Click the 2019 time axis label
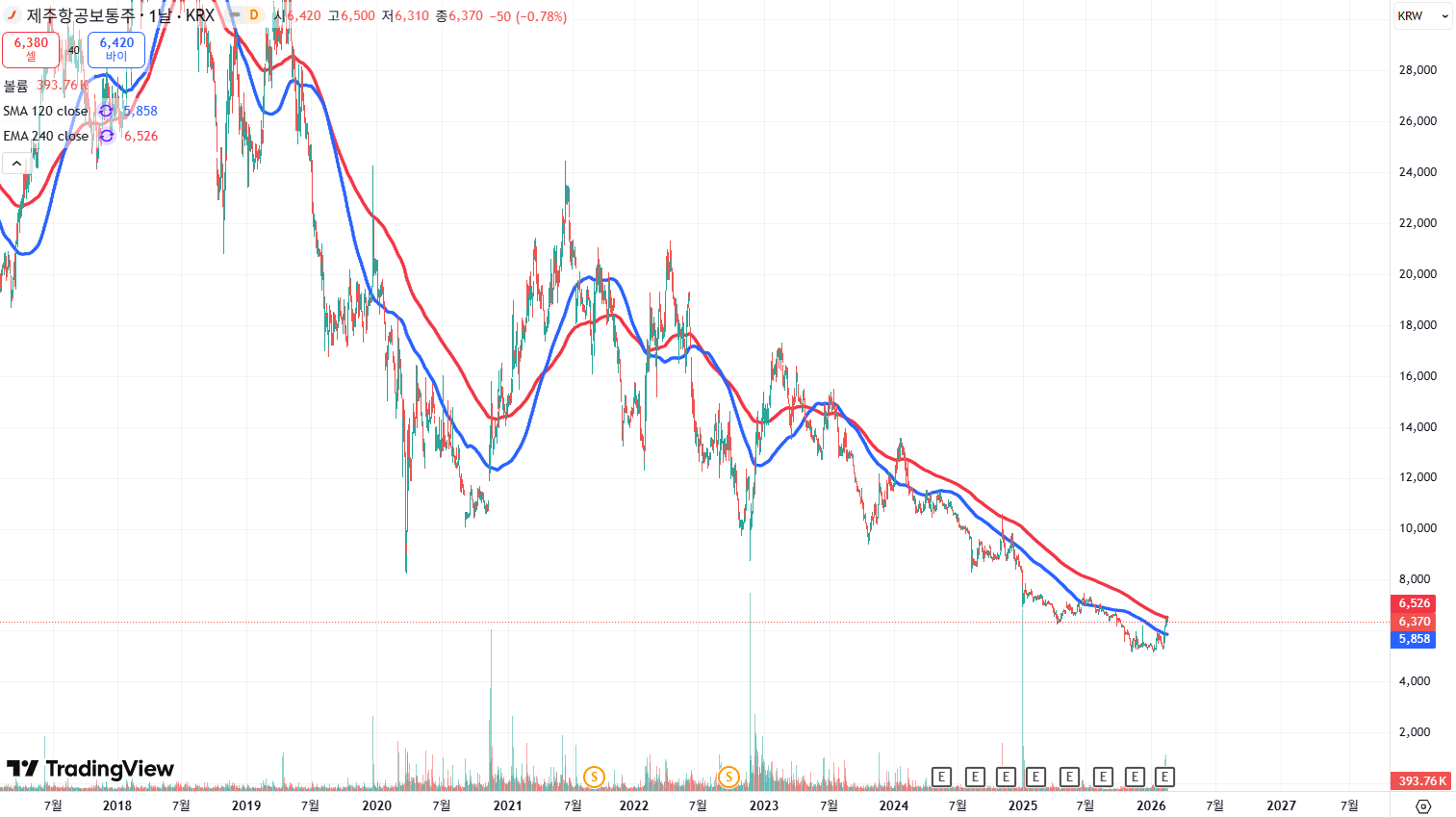This screenshot has width=1456, height=817. [x=246, y=805]
